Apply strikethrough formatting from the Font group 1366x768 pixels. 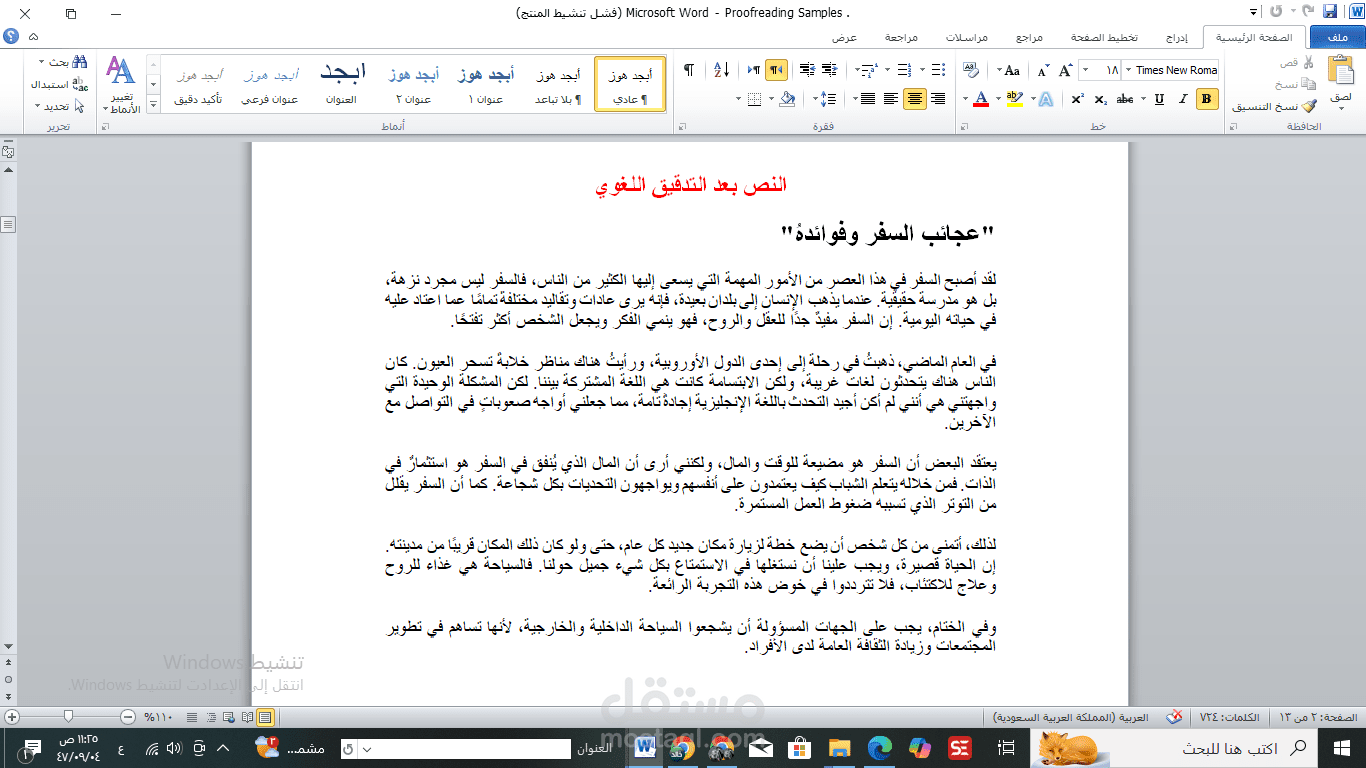coord(1125,99)
